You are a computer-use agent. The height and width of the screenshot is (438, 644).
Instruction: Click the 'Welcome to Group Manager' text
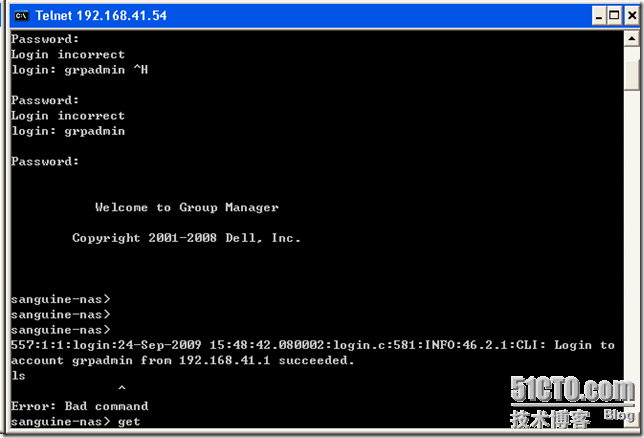187,207
